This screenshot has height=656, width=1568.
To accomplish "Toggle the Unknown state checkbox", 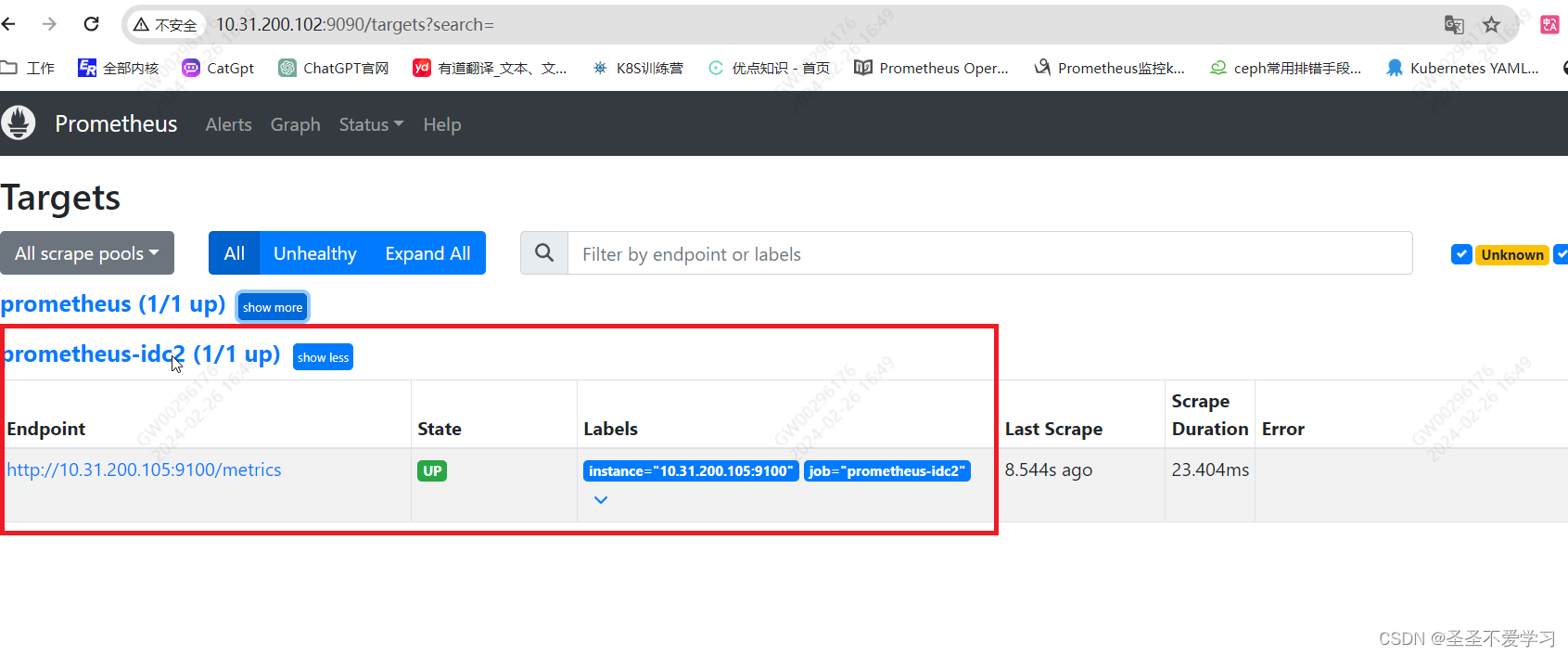I will [1461, 254].
